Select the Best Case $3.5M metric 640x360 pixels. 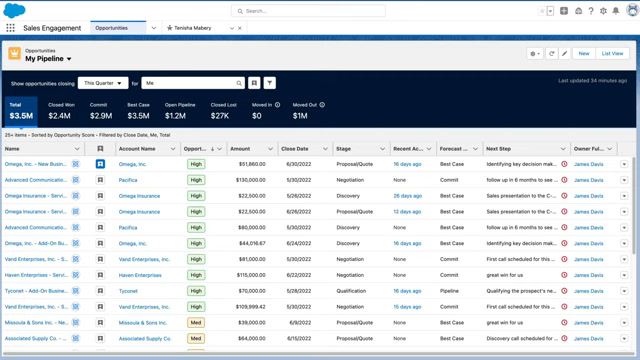pyautogui.click(x=138, y=111)
